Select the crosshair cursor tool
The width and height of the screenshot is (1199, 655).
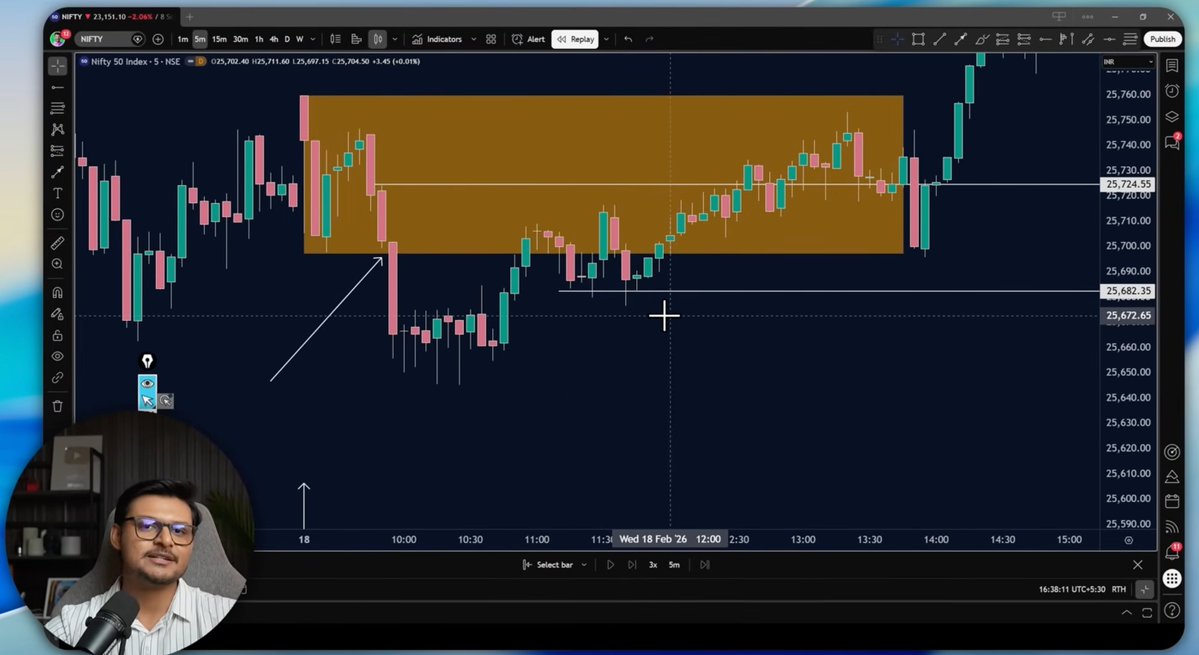point(57,66)
